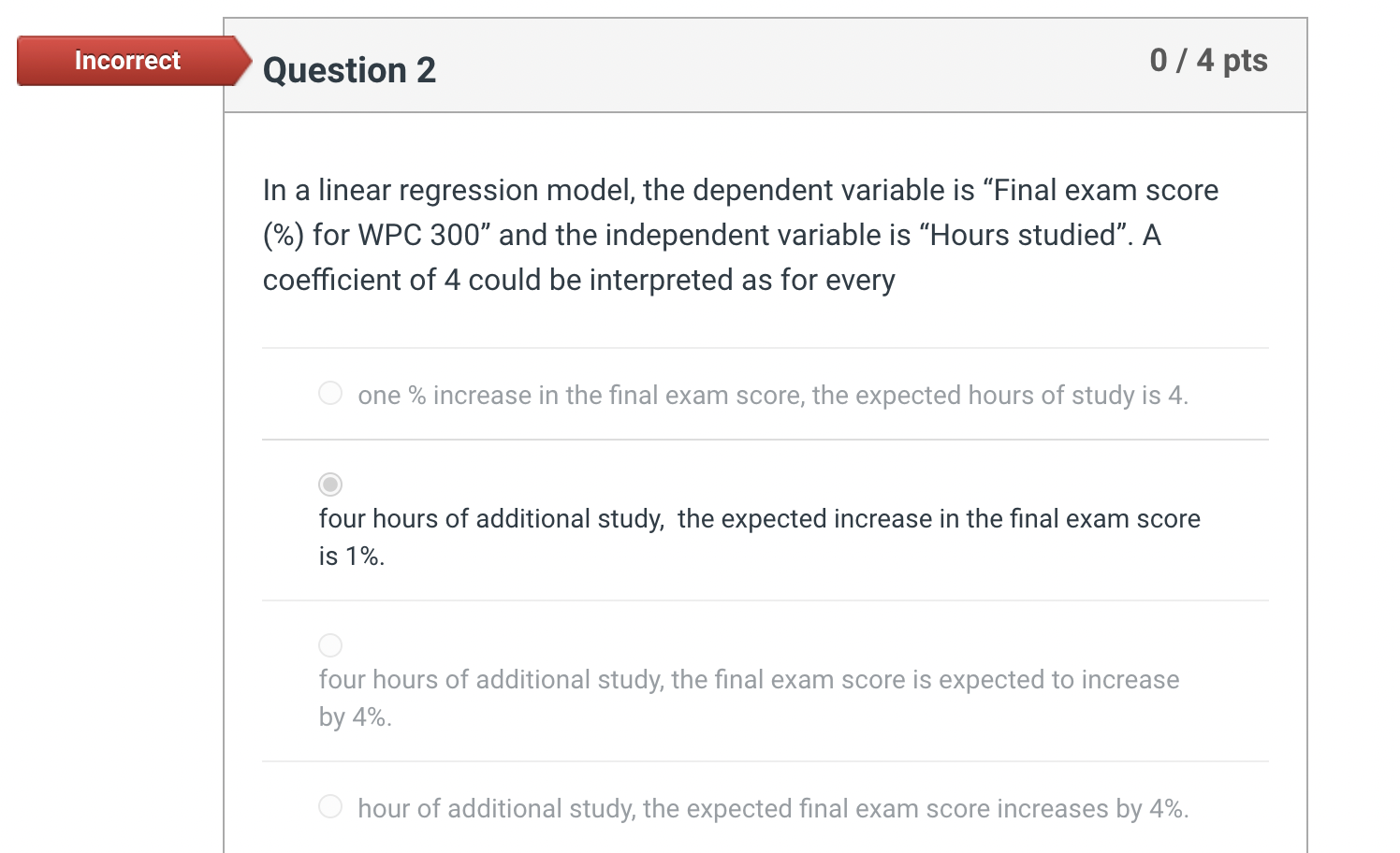Screen dimensions: 1400x853
Task: Select the last answer option radio button
Action: (329, 805)
